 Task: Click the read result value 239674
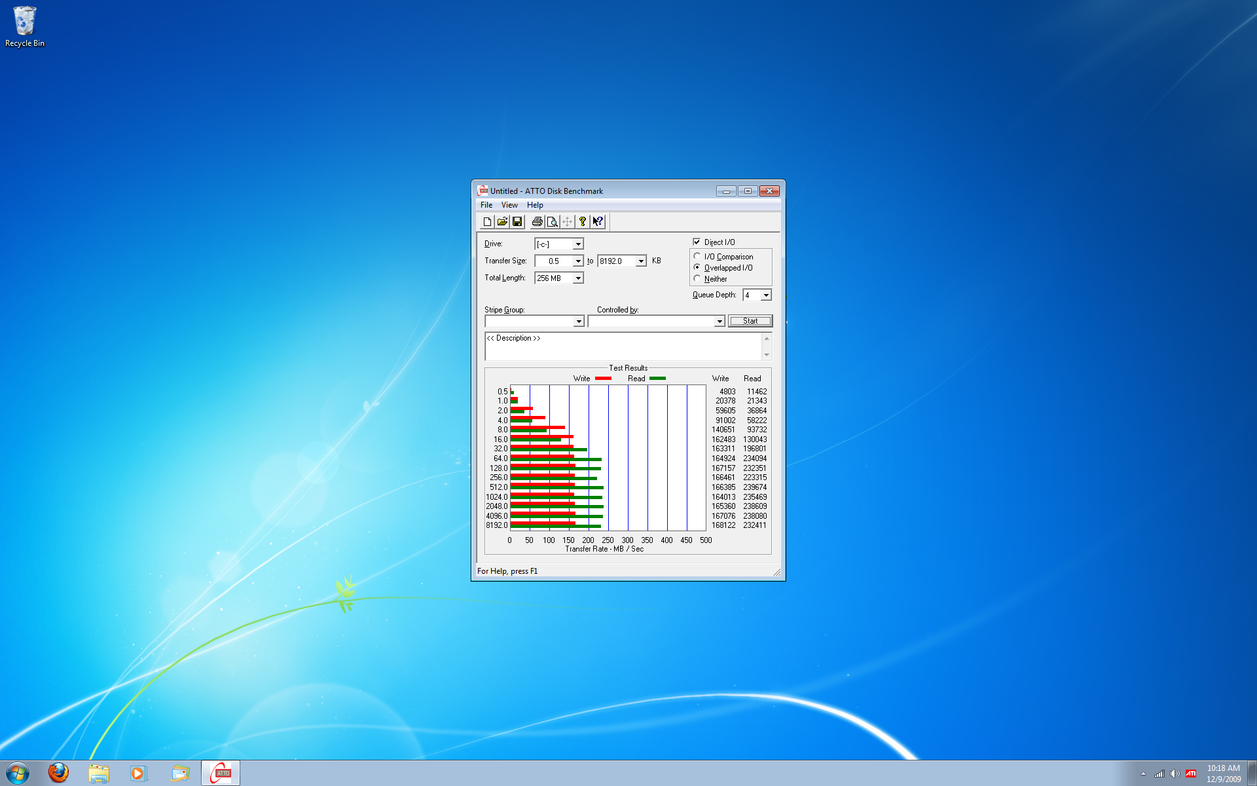[755, 487]
